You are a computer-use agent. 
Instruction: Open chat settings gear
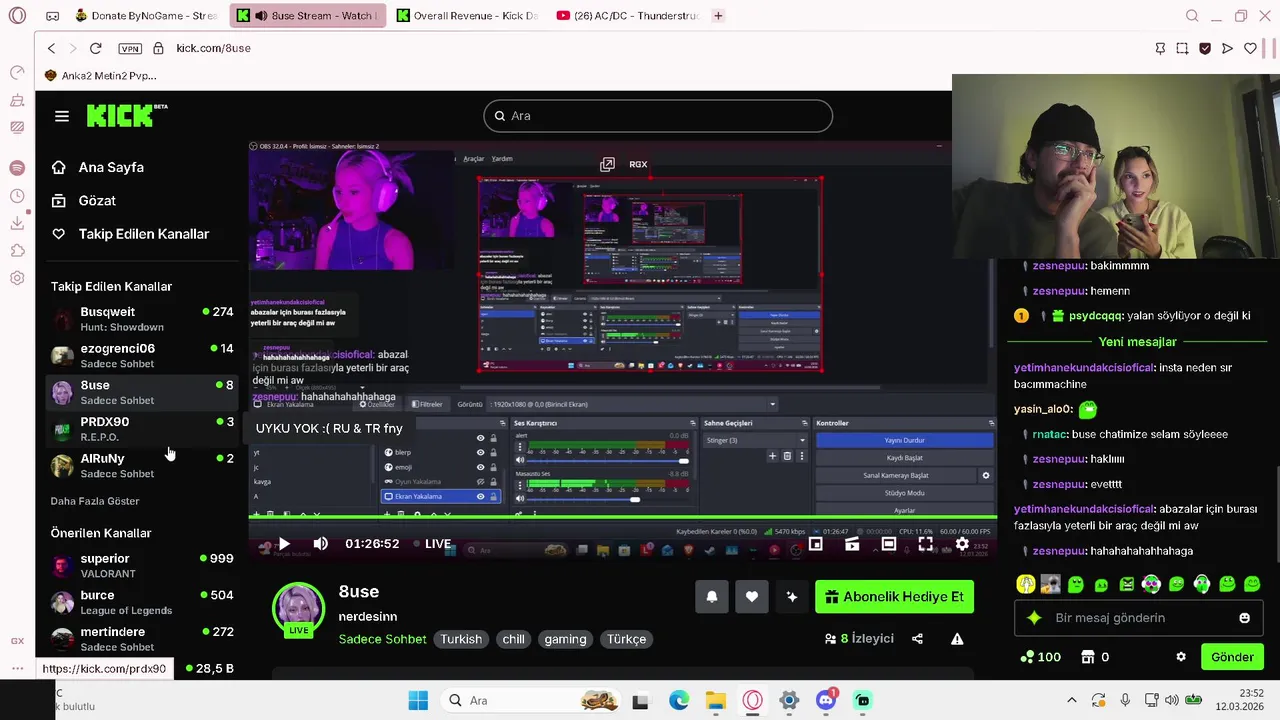[x=1181, y=657]
